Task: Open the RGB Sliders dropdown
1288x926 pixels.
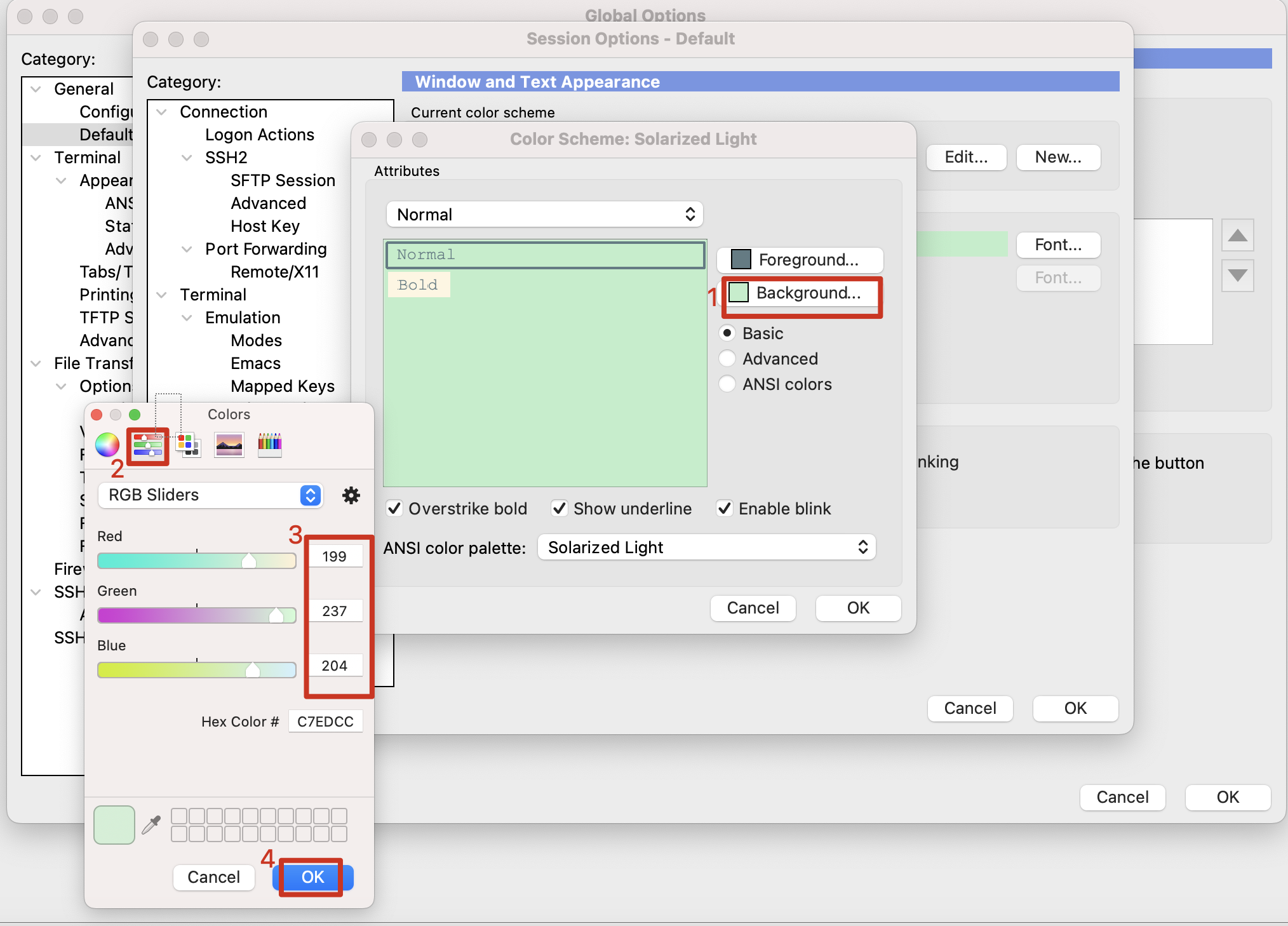Action: tap(211, 495)
